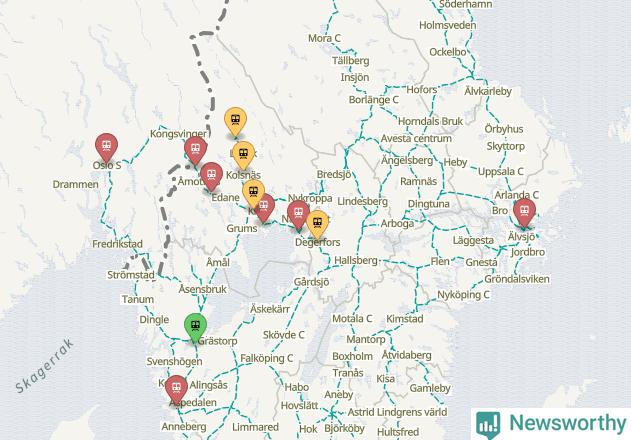Click the topmost yellow train marker
Viewport: 631px width, 440px height.
coord(235,121)
